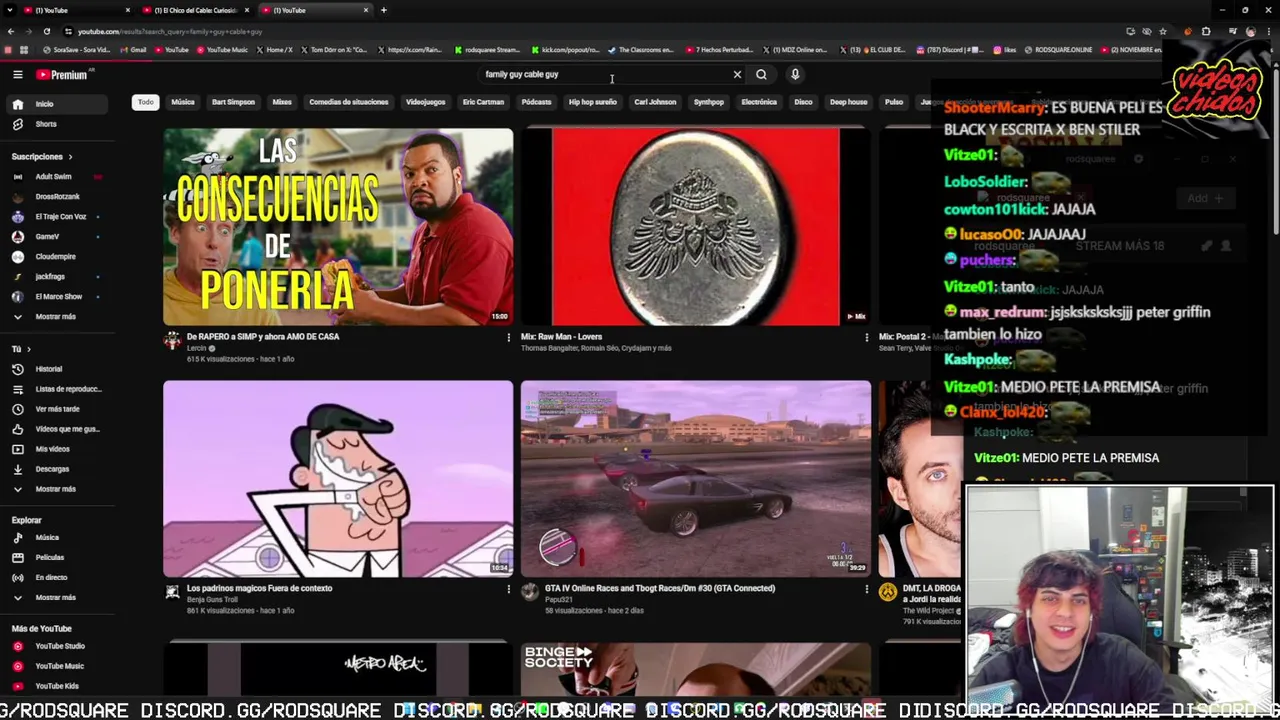This screenshot has width=1280, height=720.
Task: Click the YouTube Premium logo
Action: click(x=62, y=74)
